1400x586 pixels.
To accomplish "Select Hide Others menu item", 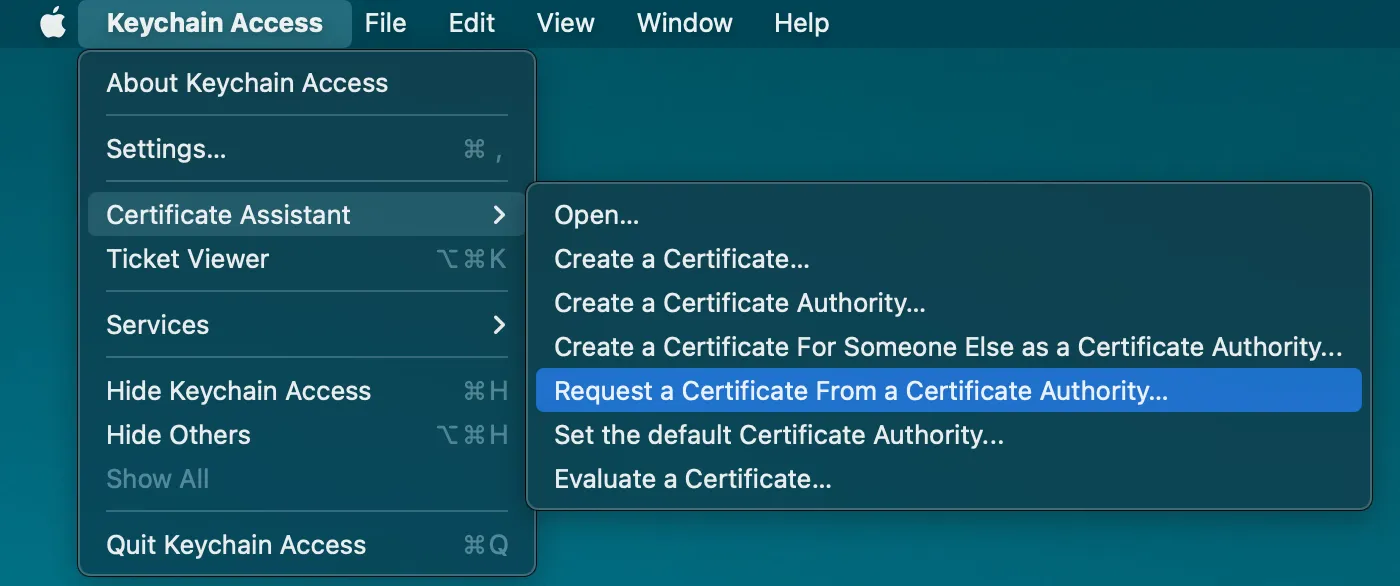I will (307, 435).
